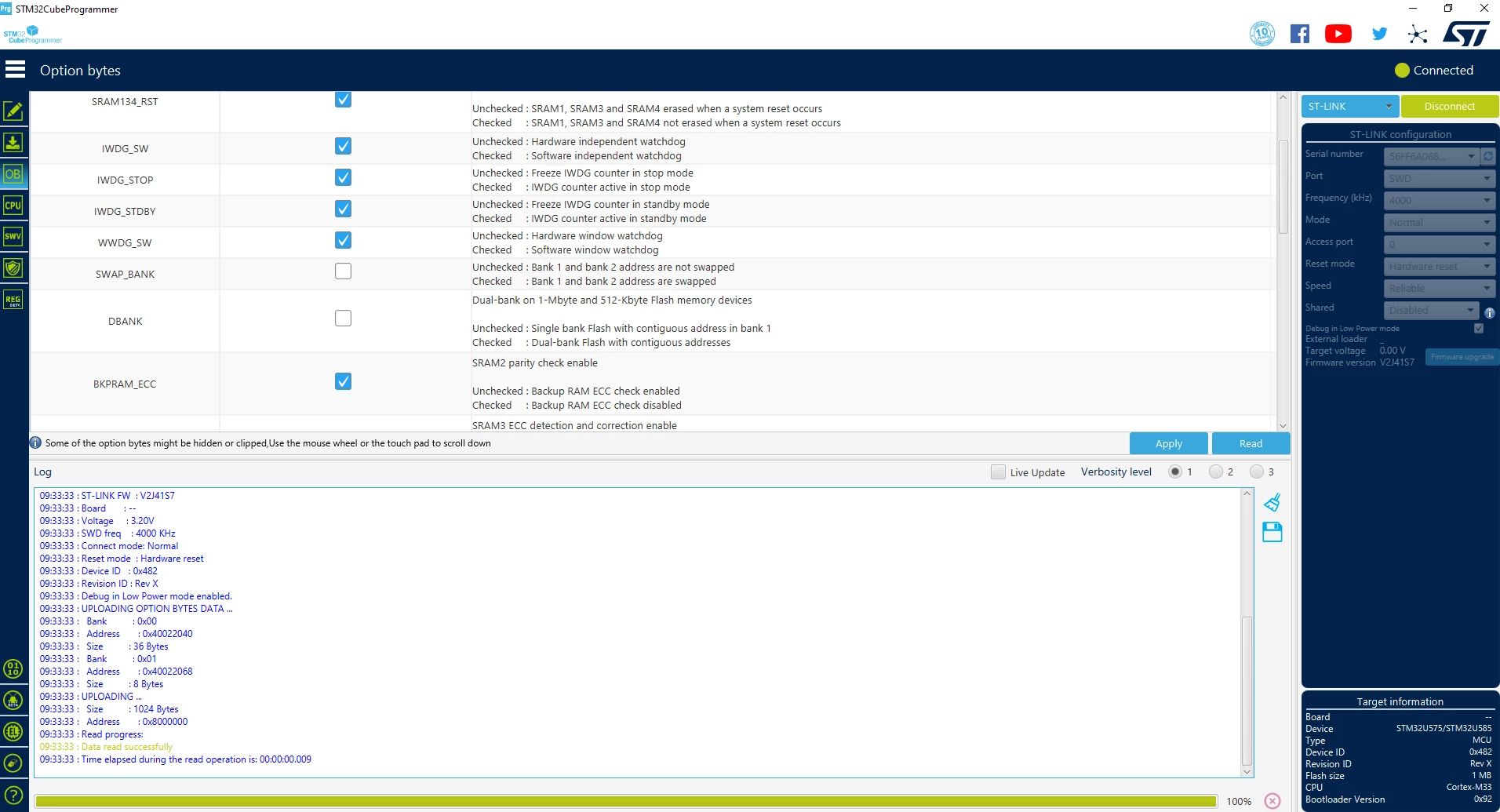Viewport: 1500px width, 812px height.
Task: Open the Reset mode dropdown
Action: click(x=1440, y=266)
